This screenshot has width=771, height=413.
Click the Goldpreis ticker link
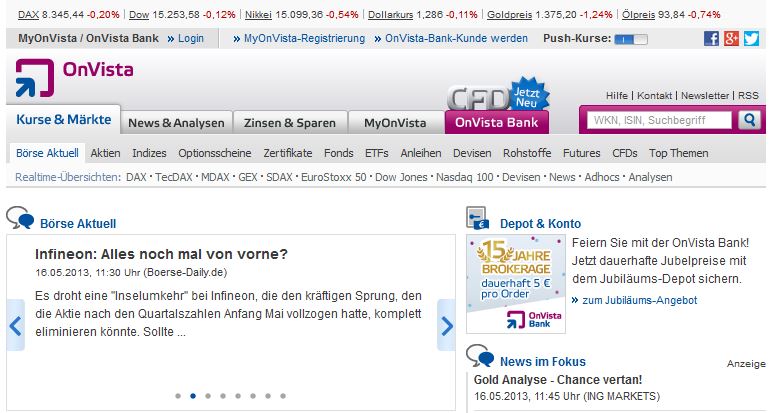click(x=509, y=15)
